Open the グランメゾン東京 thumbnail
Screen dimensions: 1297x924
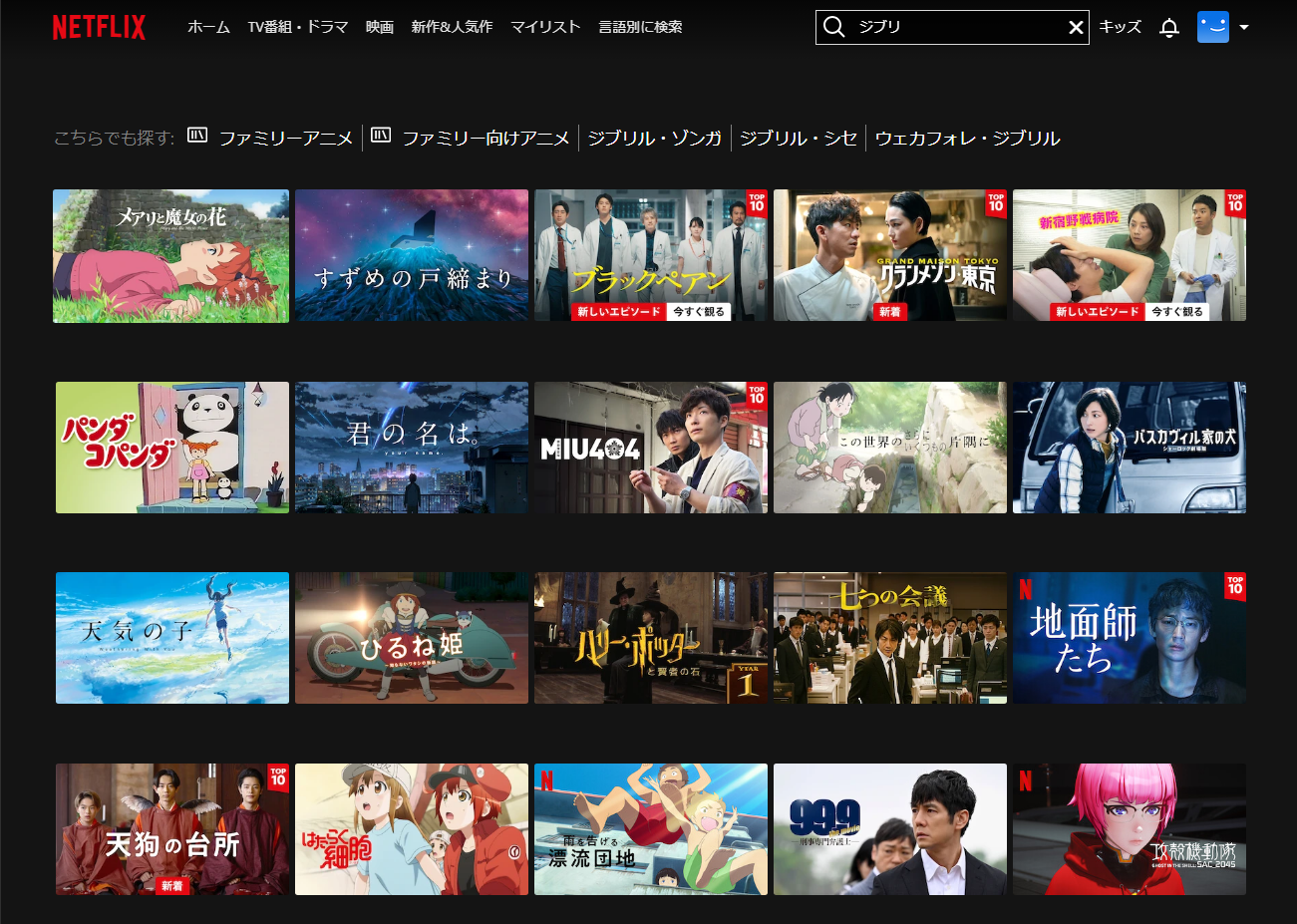point(890,255)
